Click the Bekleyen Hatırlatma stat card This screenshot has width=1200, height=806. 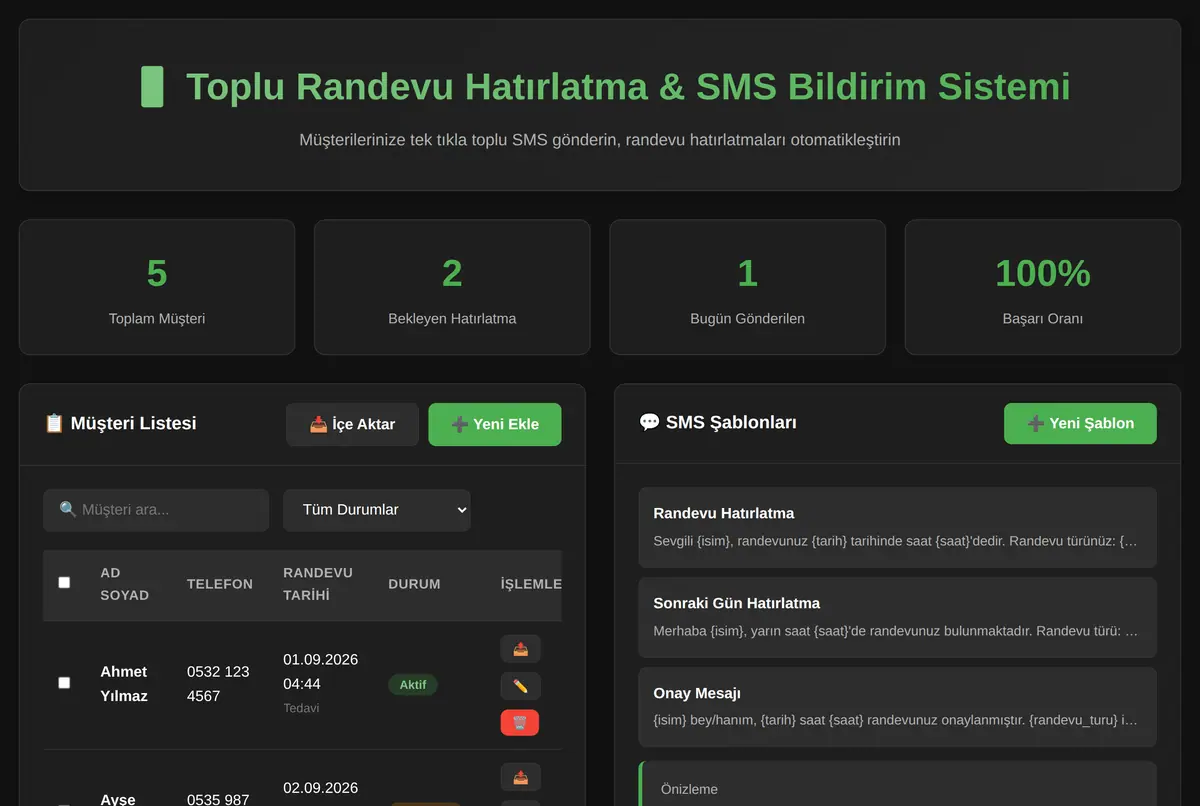point(452,287)
